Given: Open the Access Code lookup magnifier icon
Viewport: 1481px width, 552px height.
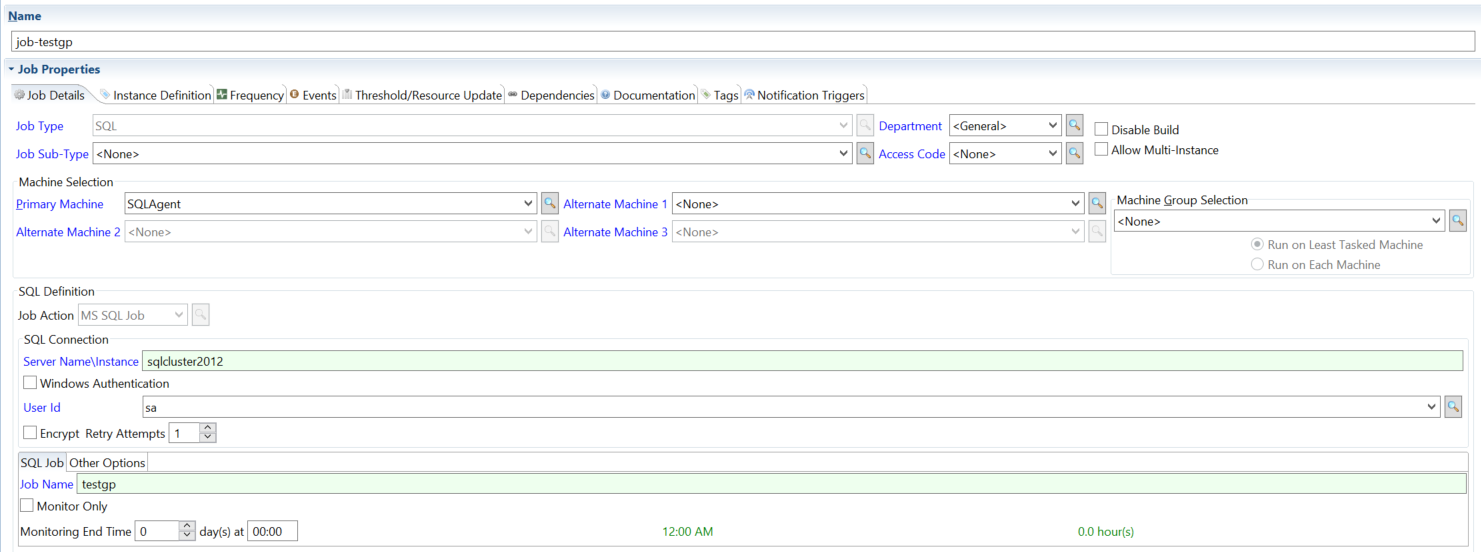Looking at the screenshot, I should (x=1074, y=154).
